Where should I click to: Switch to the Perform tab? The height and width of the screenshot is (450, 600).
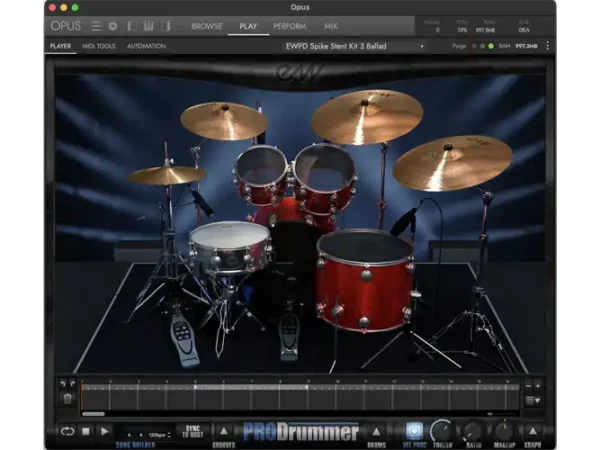(x=289, y=26)
